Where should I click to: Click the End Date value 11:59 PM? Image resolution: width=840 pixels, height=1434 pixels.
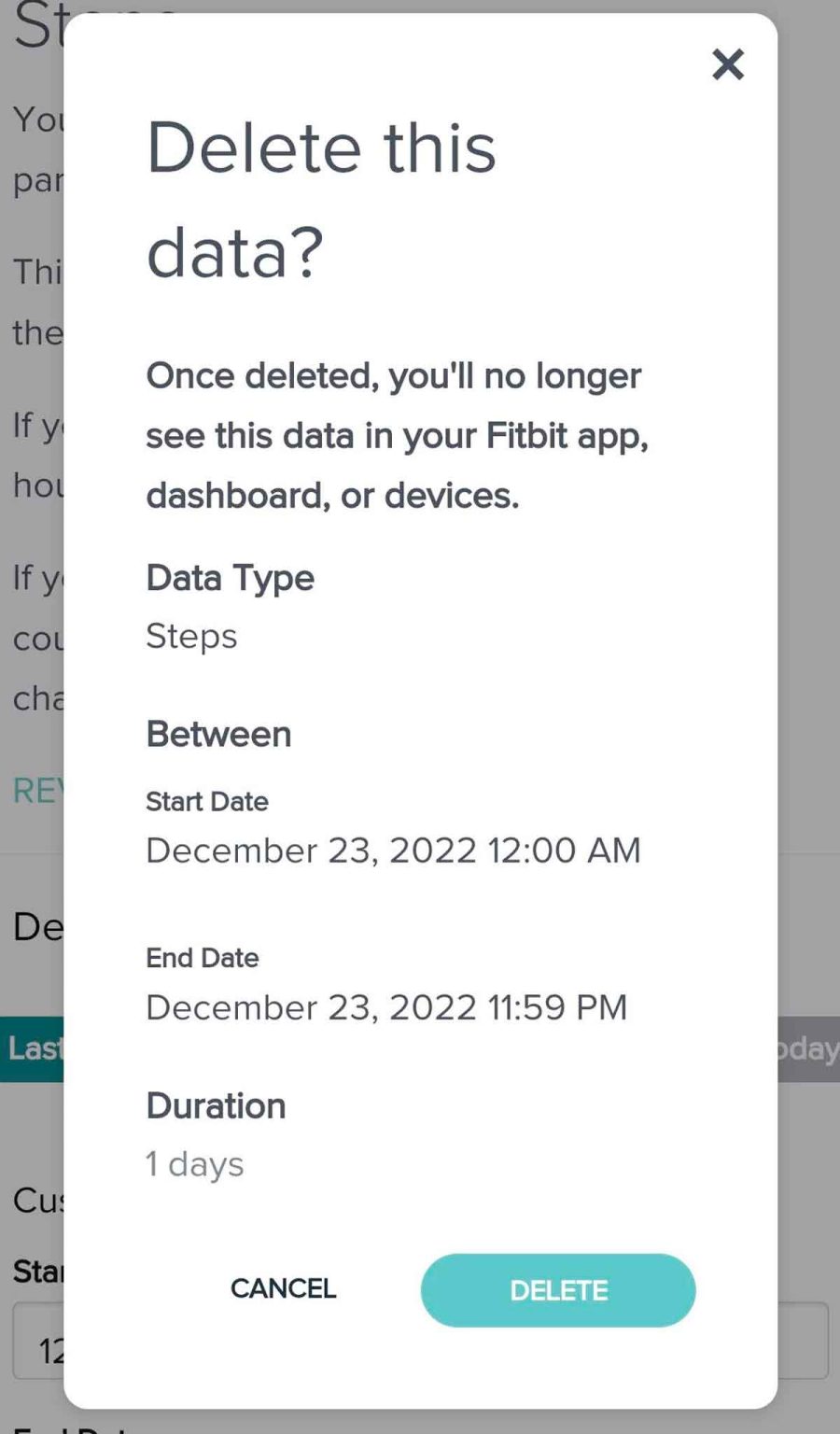(x=386, y=1007)
